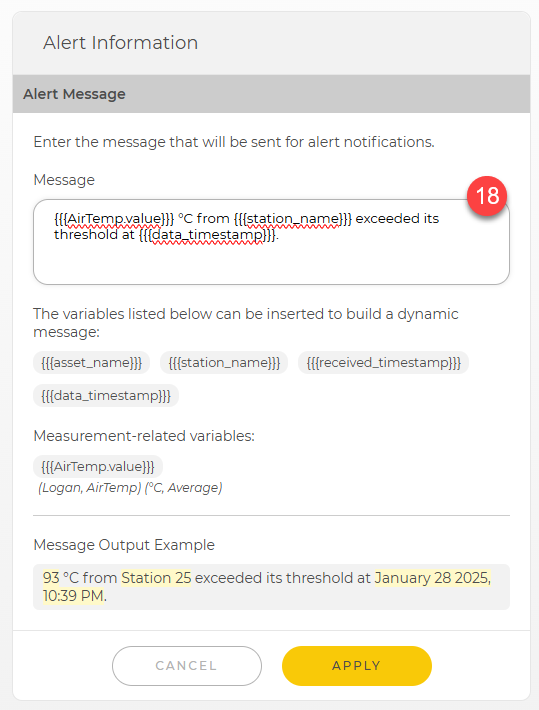Place cursor on data_timestamp inside message text
The height and width of the screenshot is (710, 539).
click(207, 235)
